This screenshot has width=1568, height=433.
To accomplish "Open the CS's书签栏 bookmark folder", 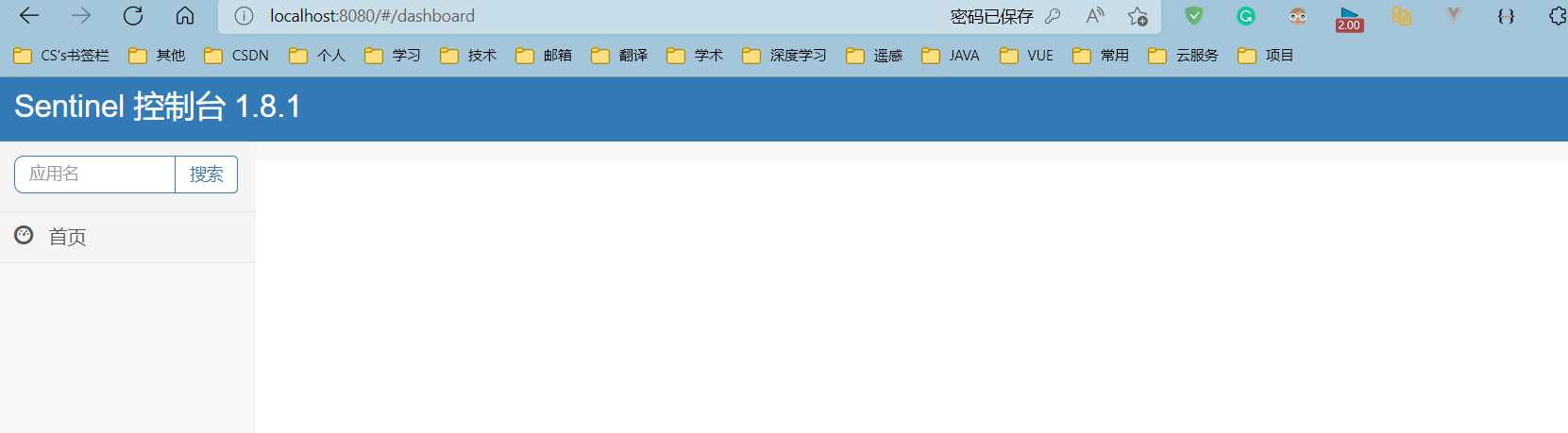I will point(61,56).
